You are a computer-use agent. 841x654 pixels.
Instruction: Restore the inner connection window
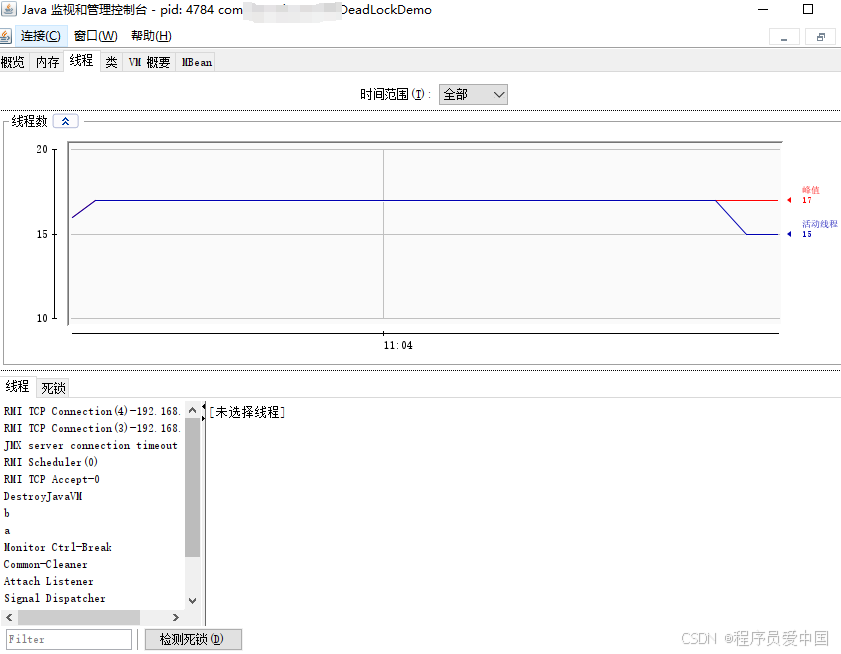[x=820, y=37]
